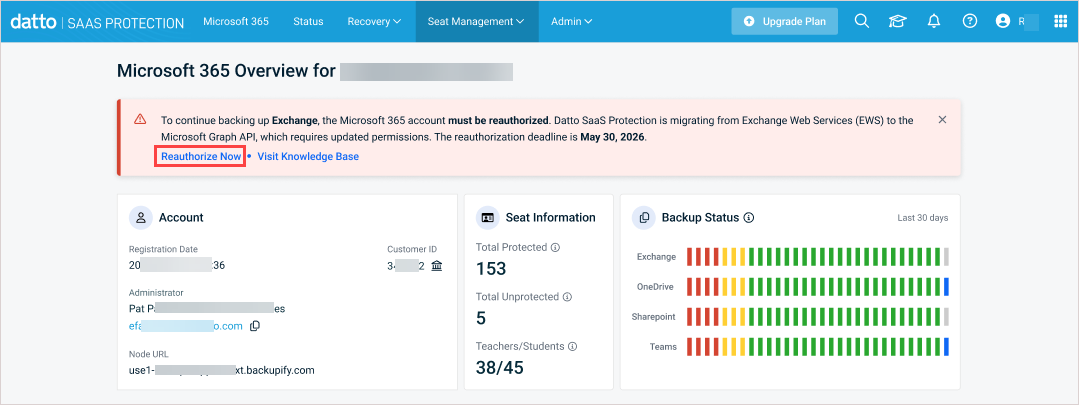Open the Admin dropdown menu

pyautogui.click(x=571, y=21)
